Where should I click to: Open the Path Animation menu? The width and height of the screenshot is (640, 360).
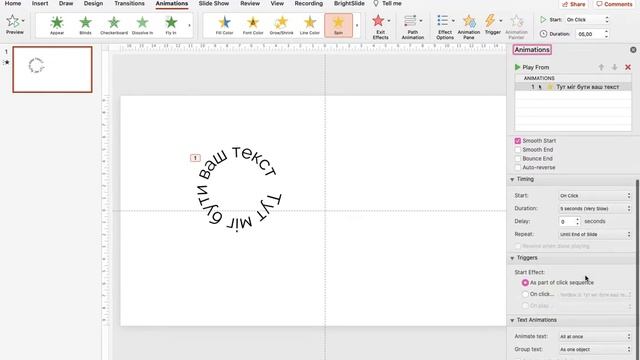coord(413,27)
